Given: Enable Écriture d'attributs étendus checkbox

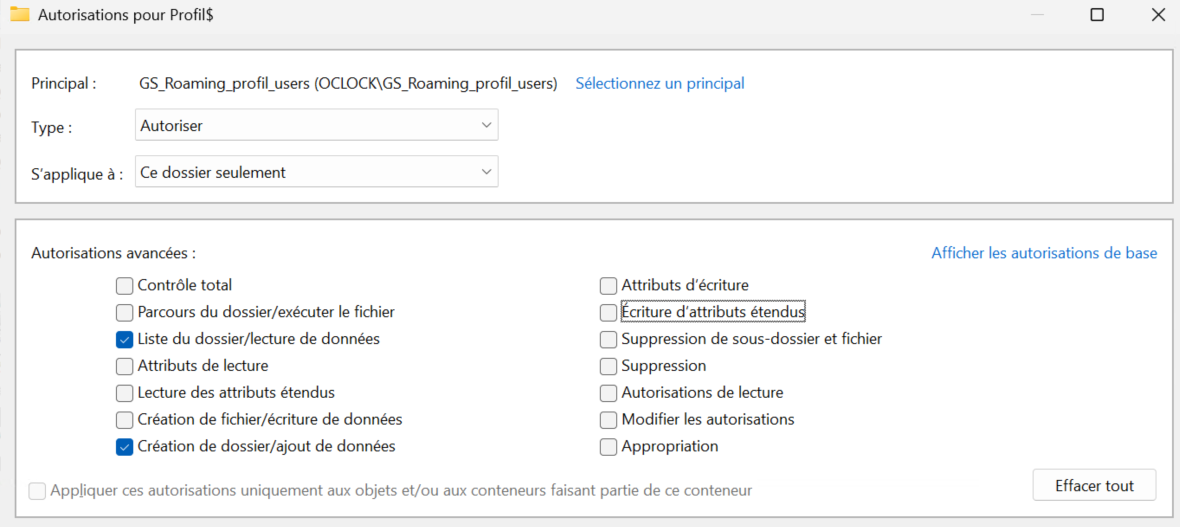Looking at the screenshot, I should [608, 312].
